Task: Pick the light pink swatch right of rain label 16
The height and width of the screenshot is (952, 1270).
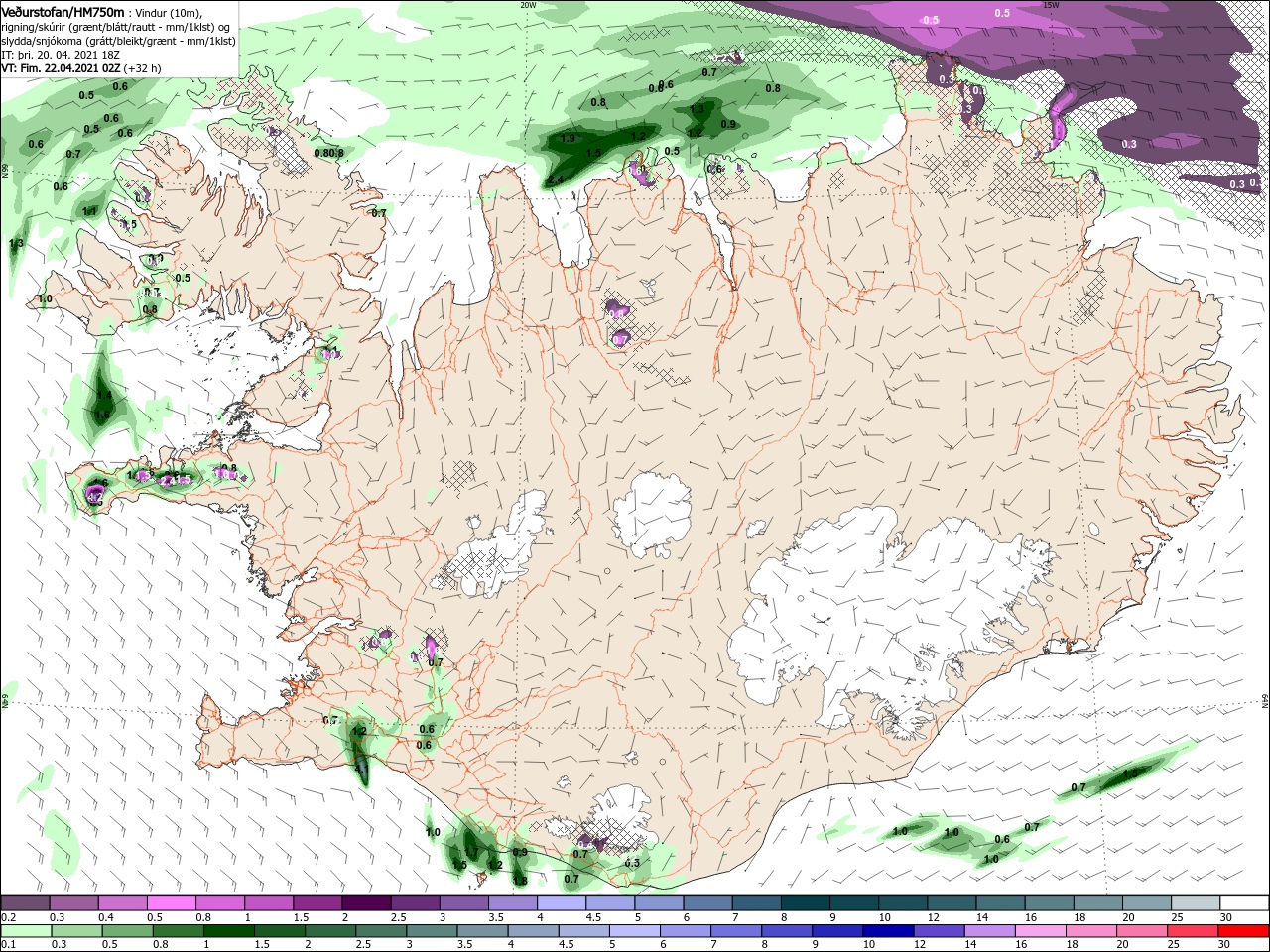Action: (x=1041, y=931)
